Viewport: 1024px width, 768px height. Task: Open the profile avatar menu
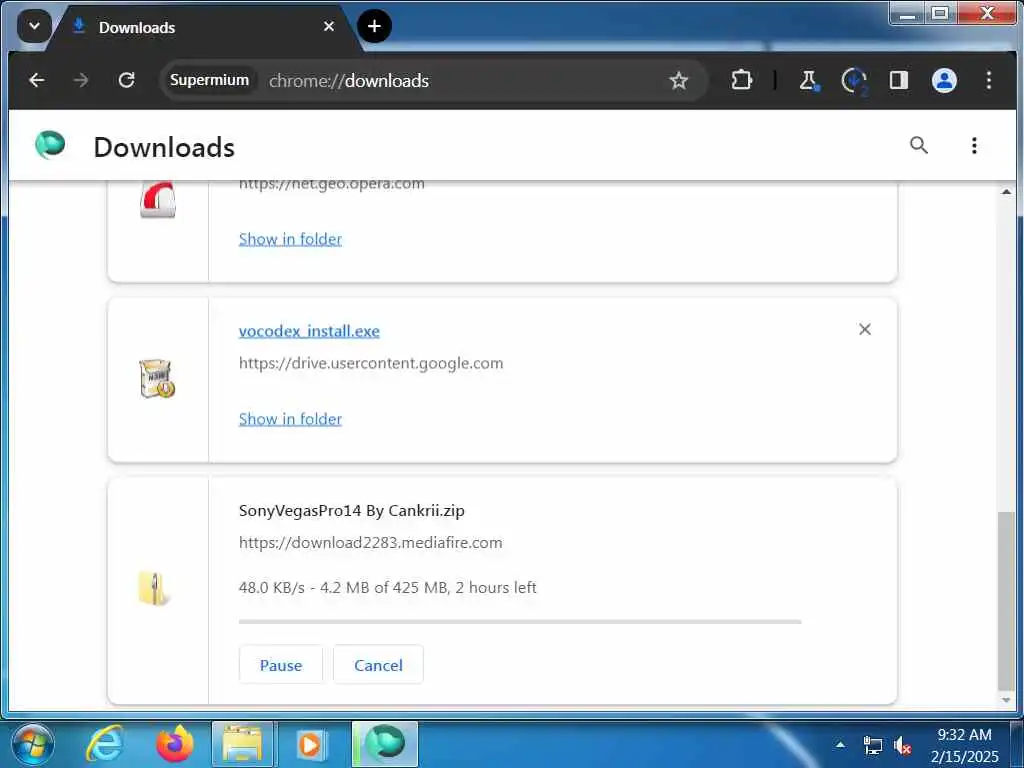coord(944,80)
